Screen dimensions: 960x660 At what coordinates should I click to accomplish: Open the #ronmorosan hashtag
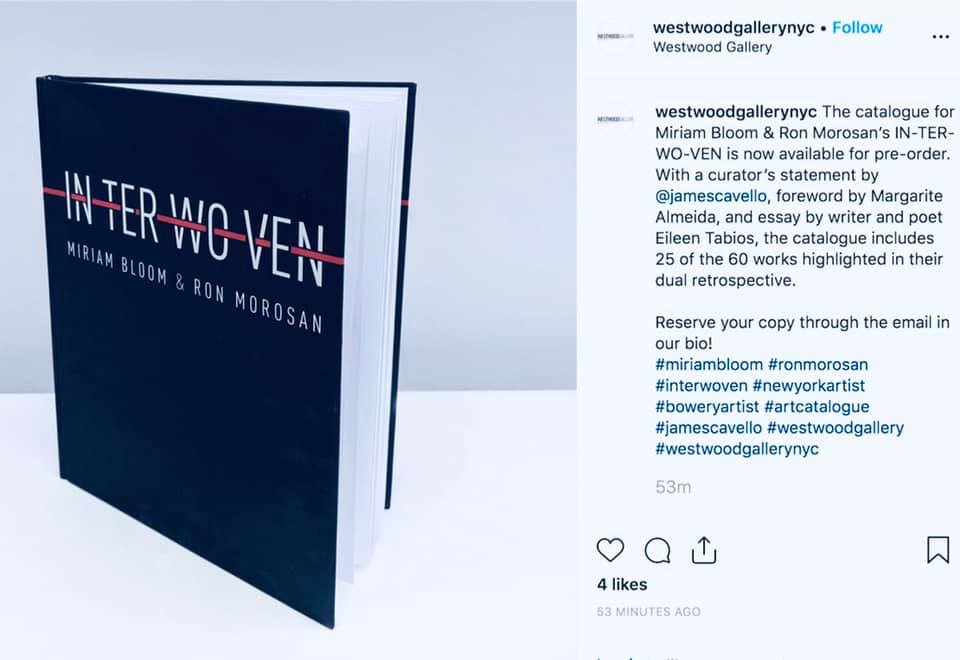(818, 364)
